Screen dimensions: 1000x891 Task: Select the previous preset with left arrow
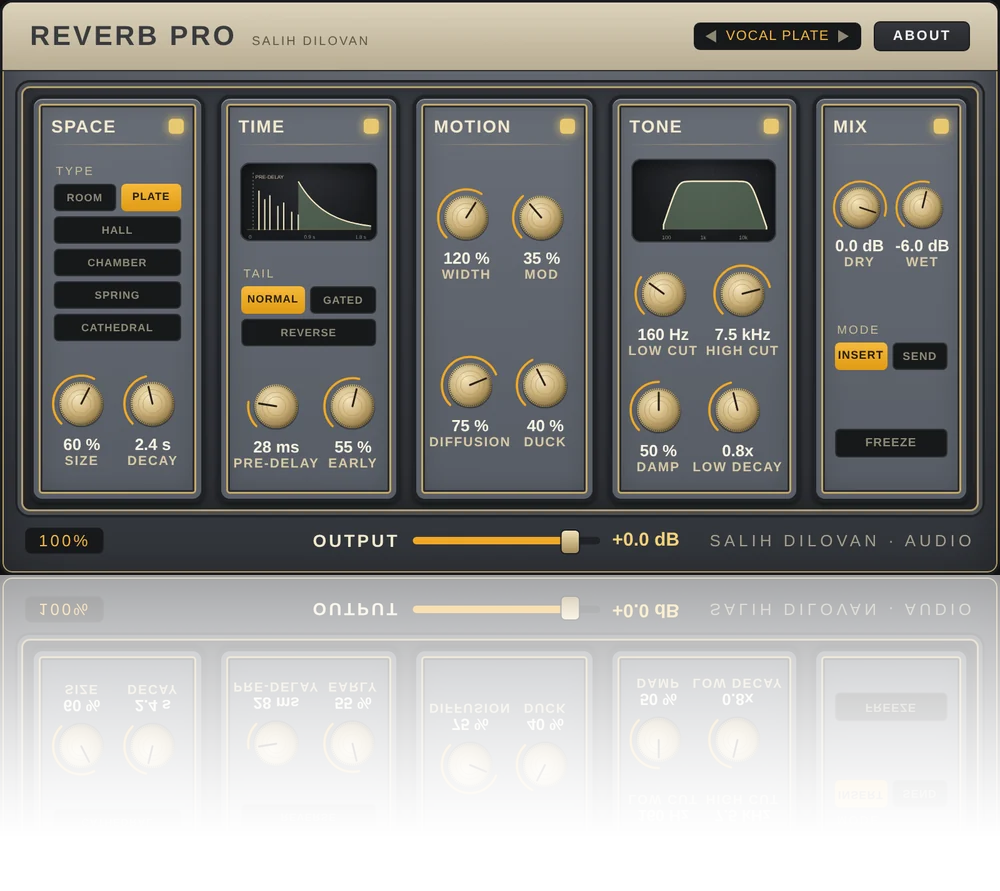[x=710, y=36]
